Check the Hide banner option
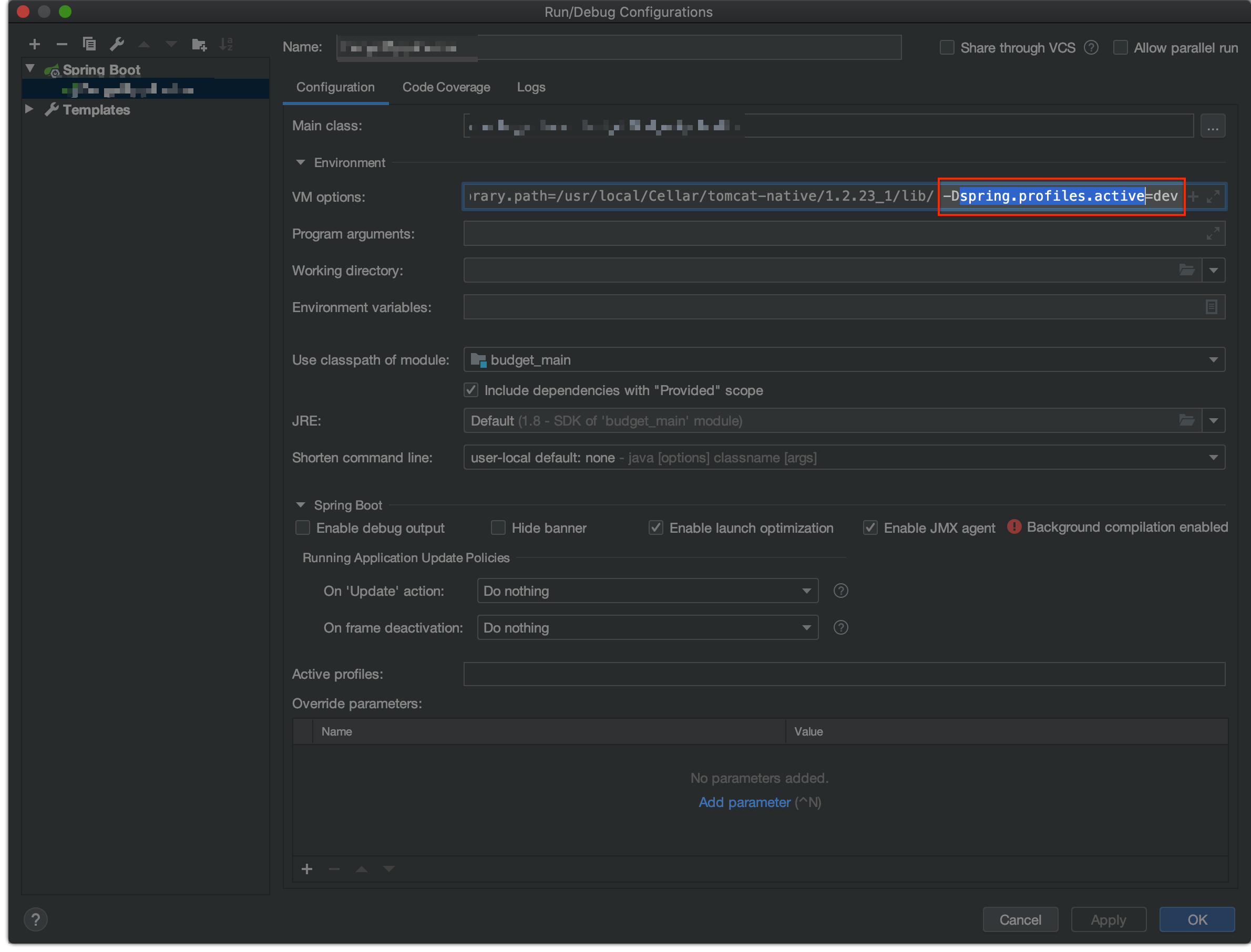The width and height of the screenshot is (1251, 952). pos(498,528)
